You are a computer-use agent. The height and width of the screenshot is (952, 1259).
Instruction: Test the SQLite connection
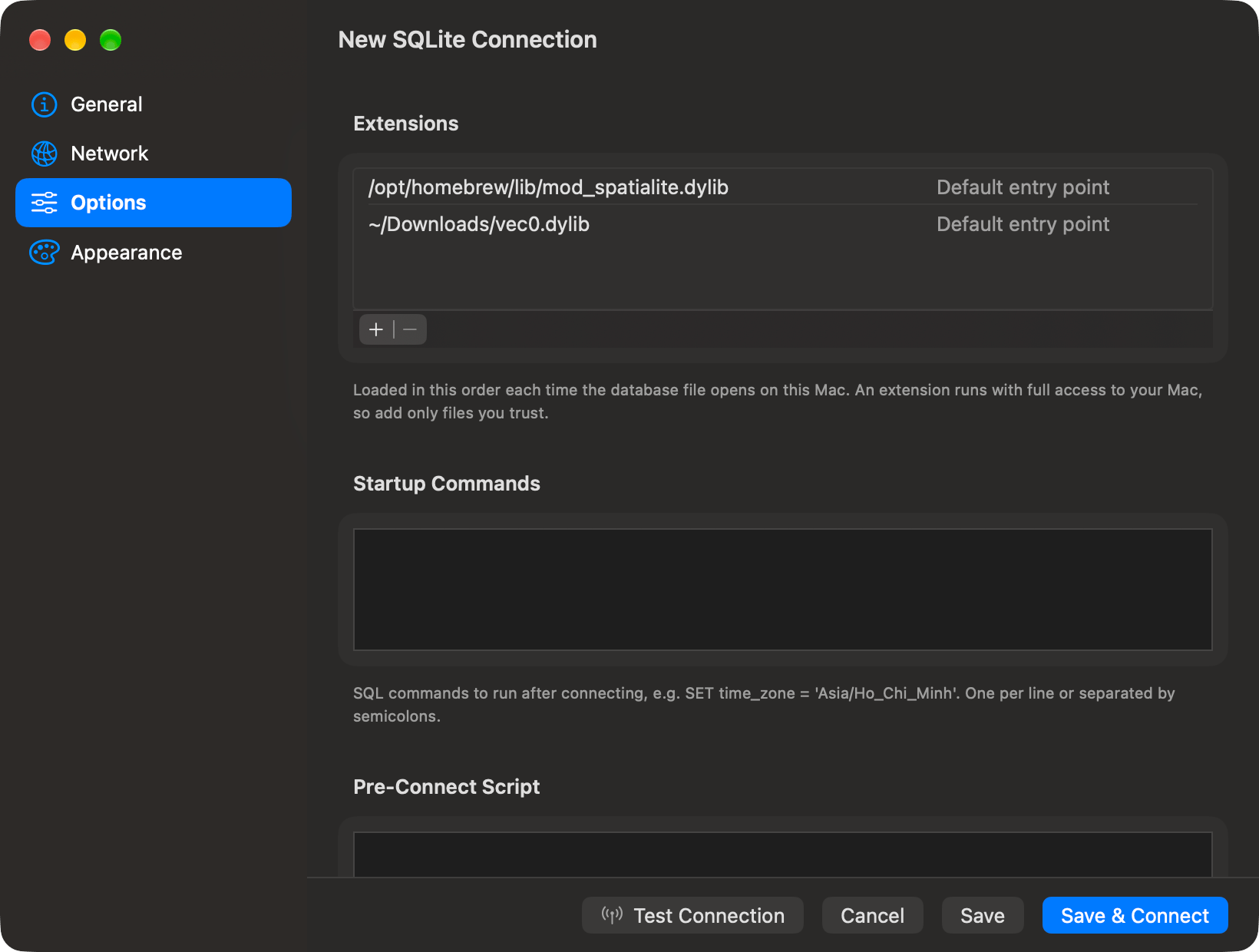[x=692, y=915]
